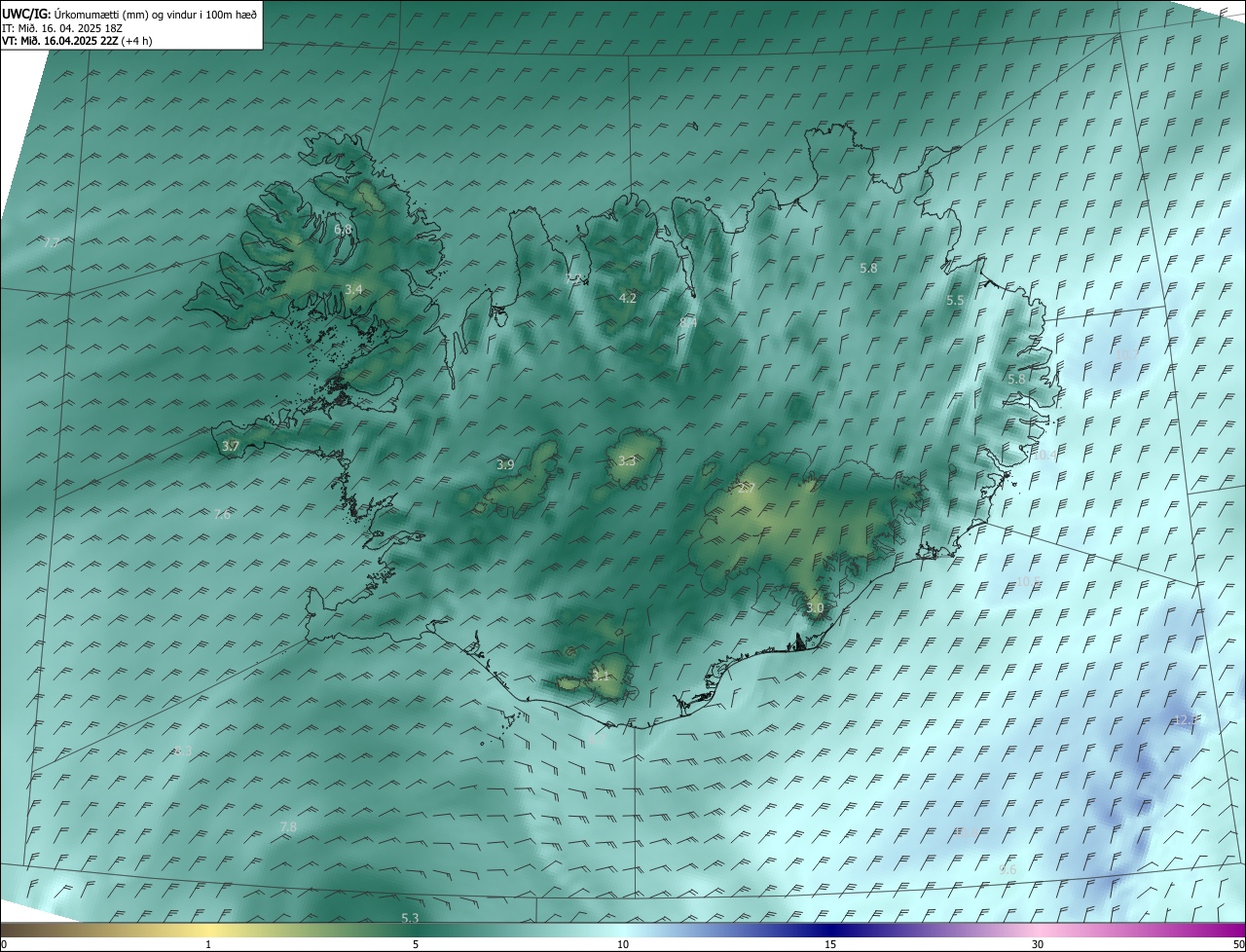Click the 0 label on the colour scale
The image size is (1246, 952).
4,944
